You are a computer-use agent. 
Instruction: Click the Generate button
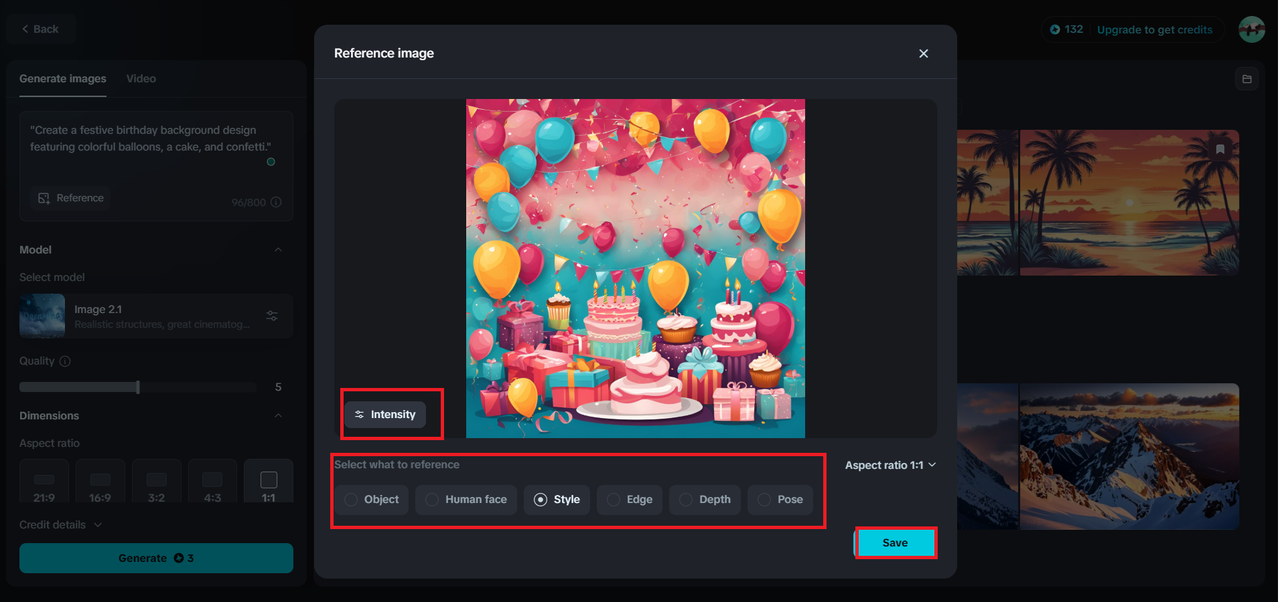tap(156, 558)
